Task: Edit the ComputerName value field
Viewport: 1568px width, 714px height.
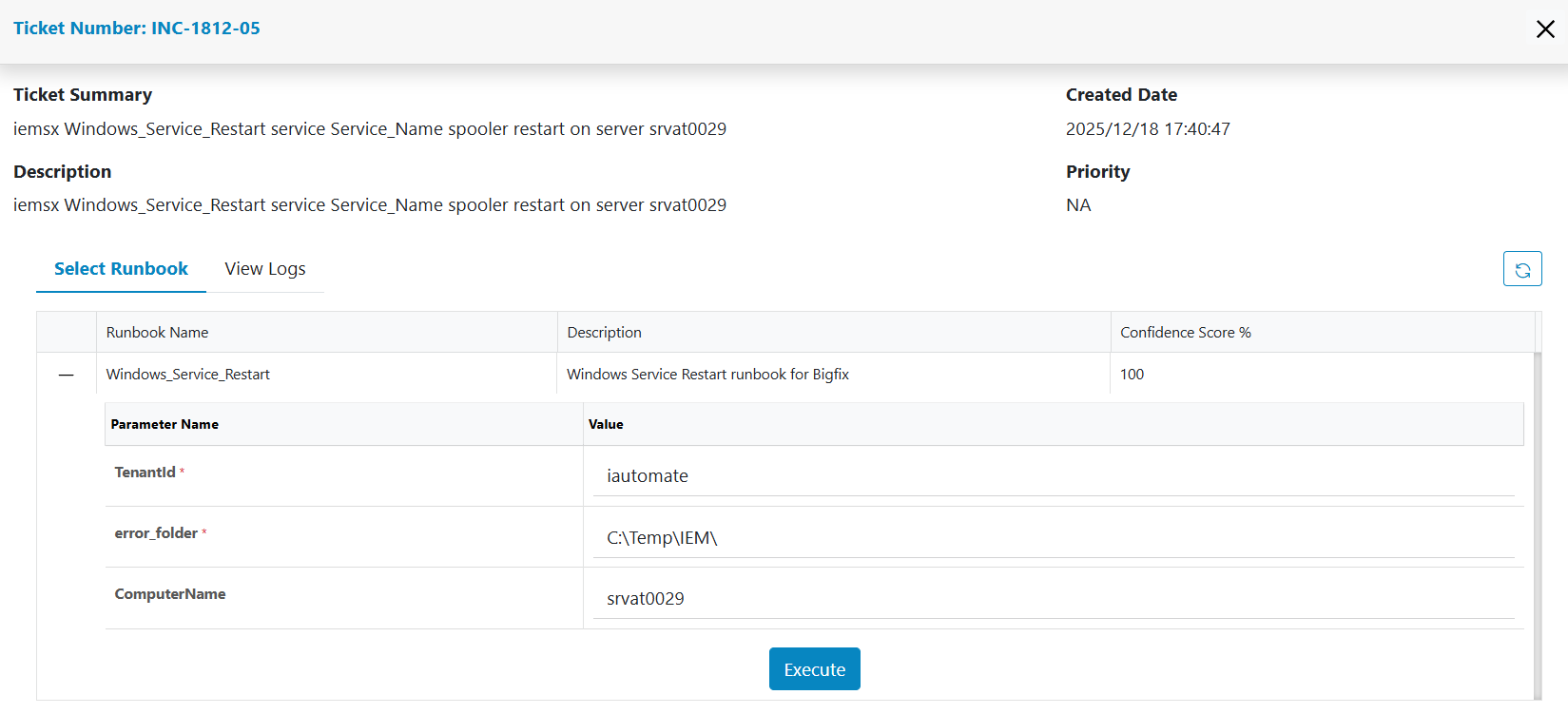Action: pyautogui.click(x=1053, y=599)
